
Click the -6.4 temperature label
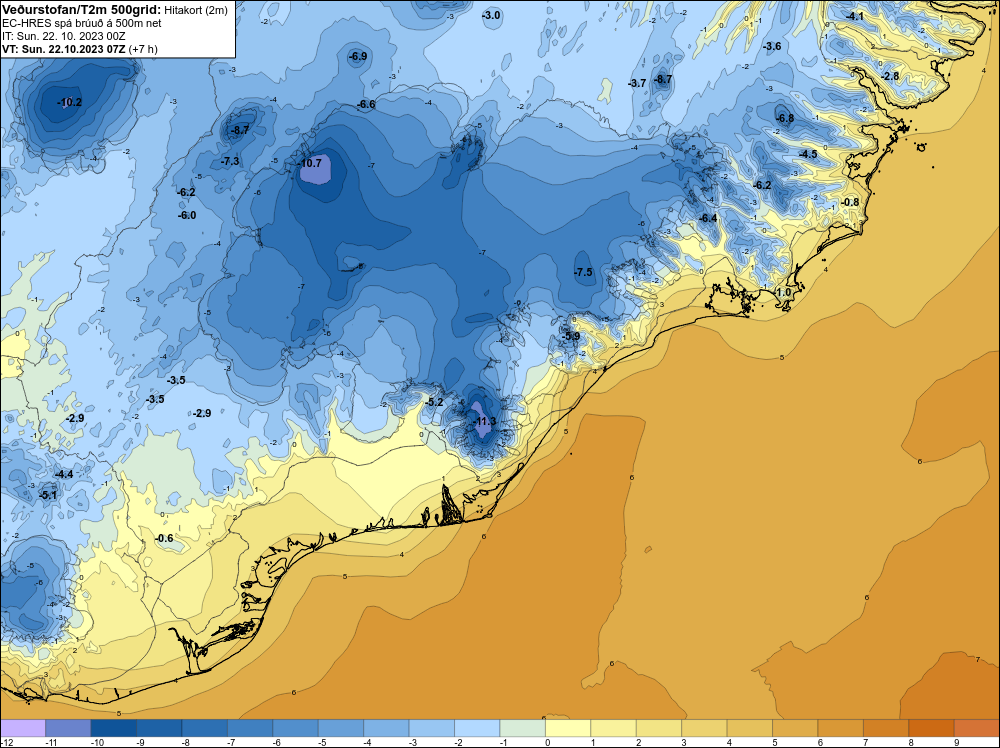click(708, 218)
